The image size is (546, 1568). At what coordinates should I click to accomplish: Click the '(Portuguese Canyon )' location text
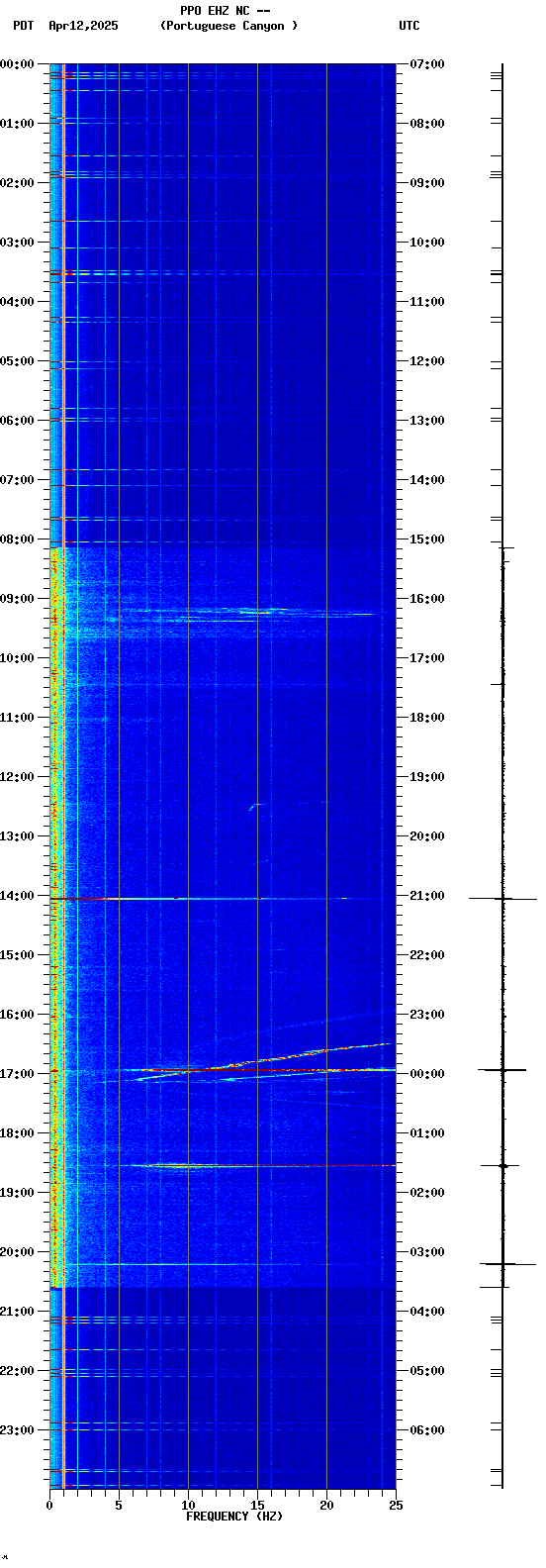pos(228,26)
